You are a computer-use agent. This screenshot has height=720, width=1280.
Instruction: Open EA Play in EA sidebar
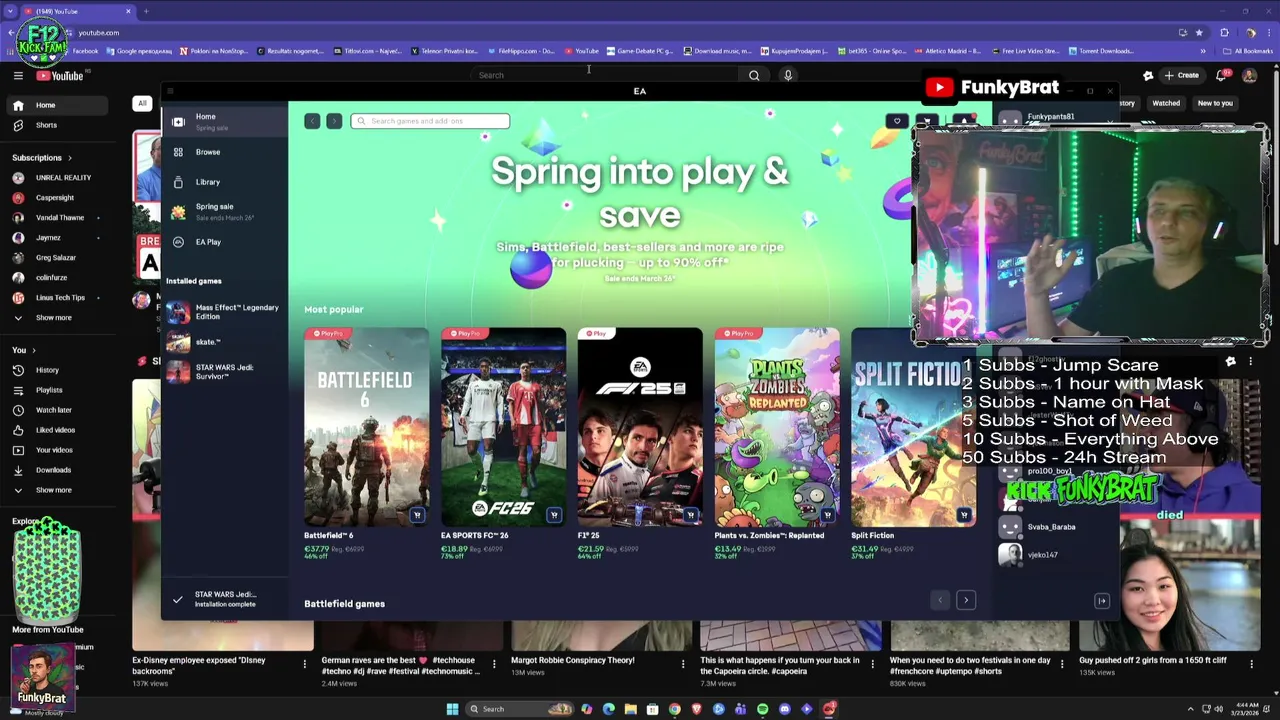coord(224,242)
